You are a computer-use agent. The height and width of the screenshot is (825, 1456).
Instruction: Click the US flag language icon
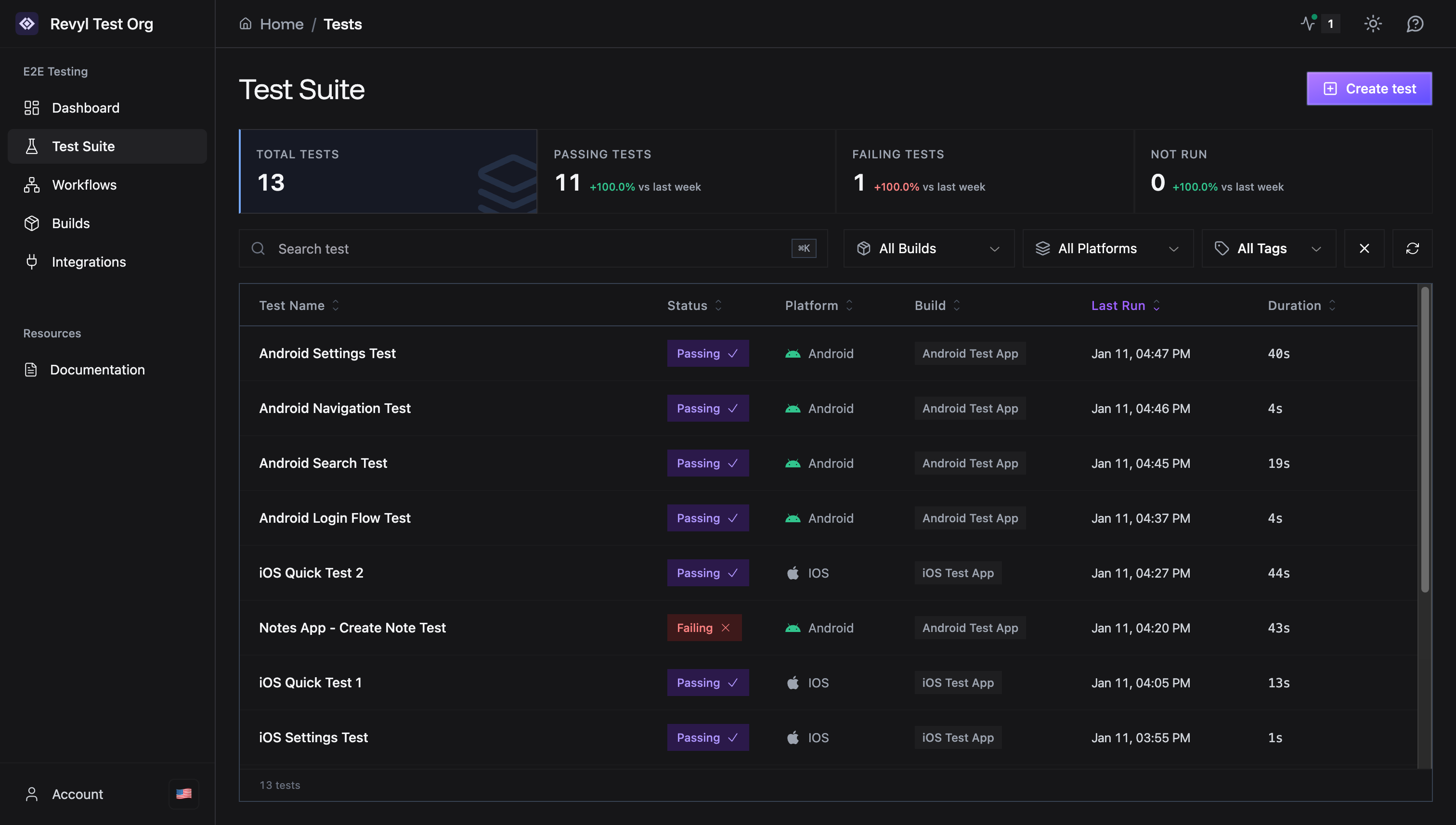(183, 793)
